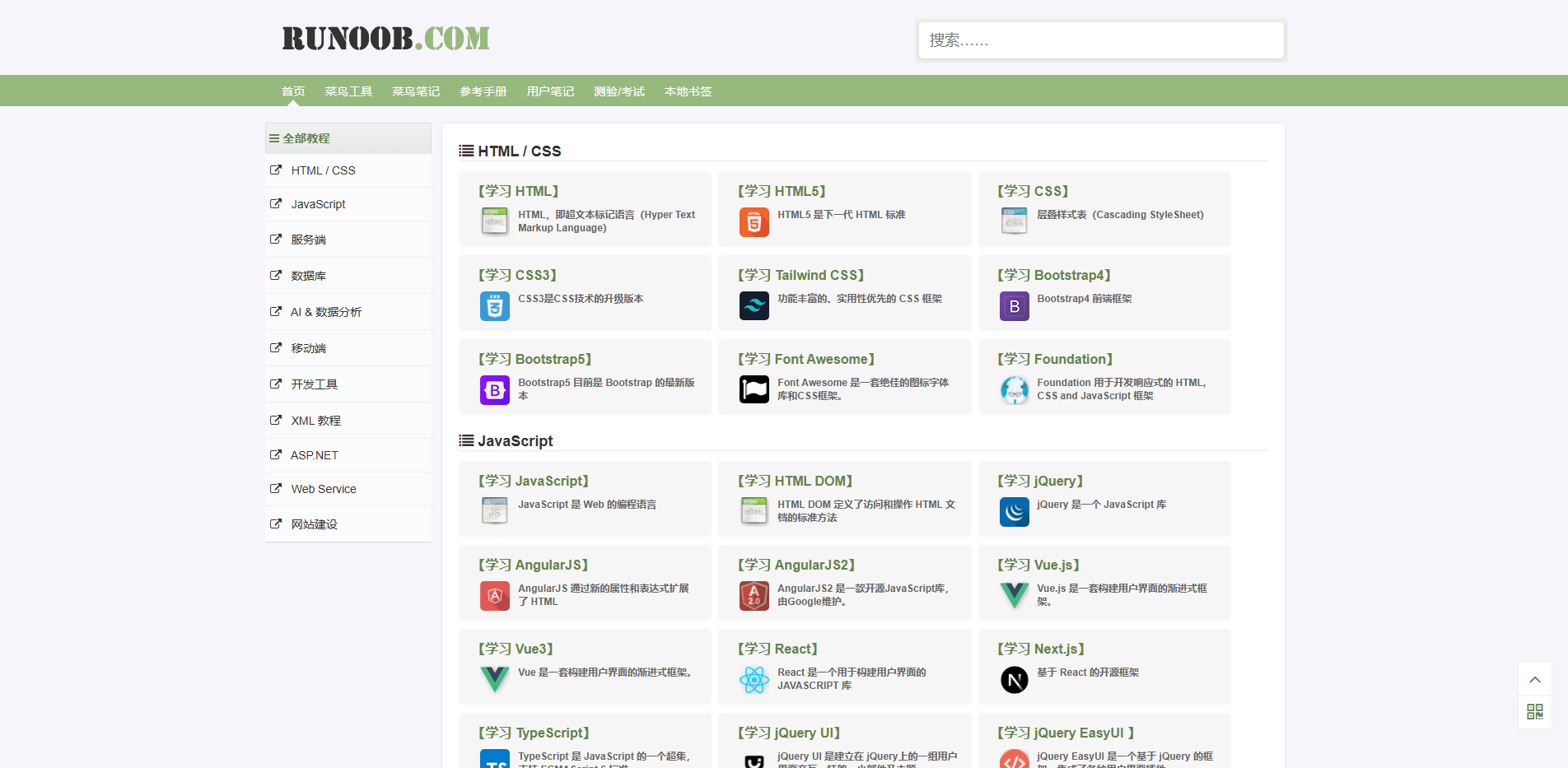Open the 数据库 sidebar category
The width and height of the screenshot is (1568, 768).
[x=308, y=276]
